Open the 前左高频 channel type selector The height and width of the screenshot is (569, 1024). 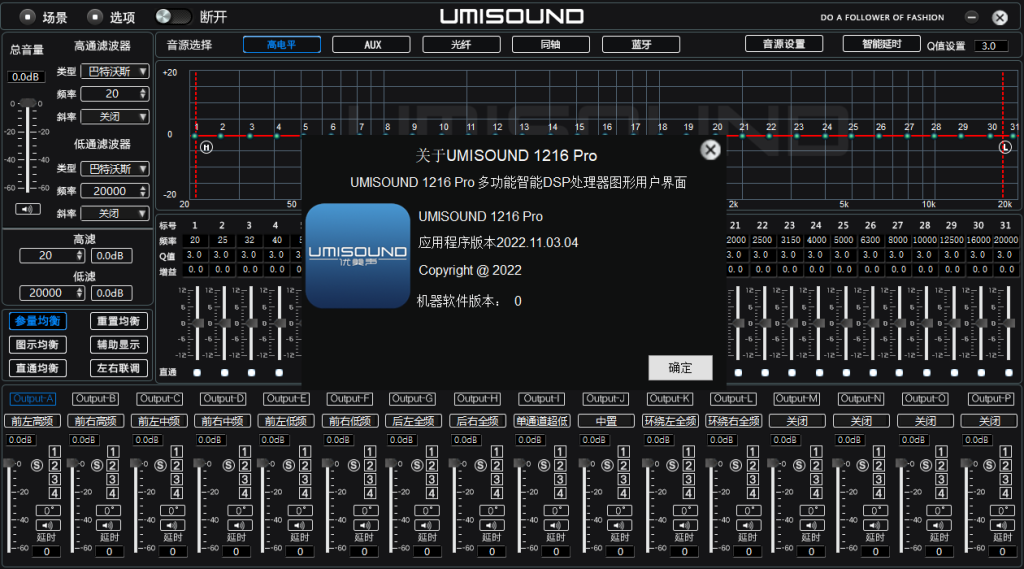(33, 421)
